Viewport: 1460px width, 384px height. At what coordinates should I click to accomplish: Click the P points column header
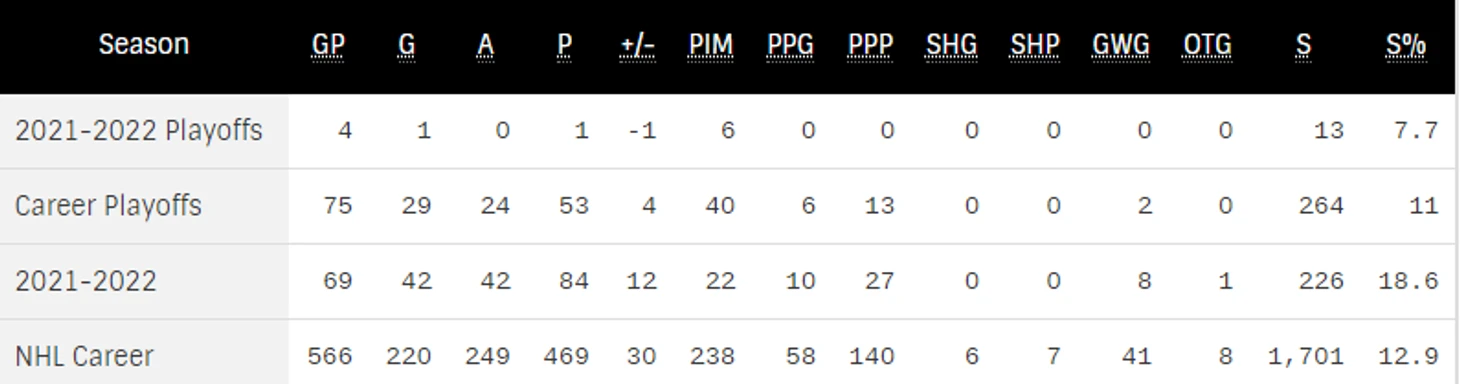(x=565, y=45)
